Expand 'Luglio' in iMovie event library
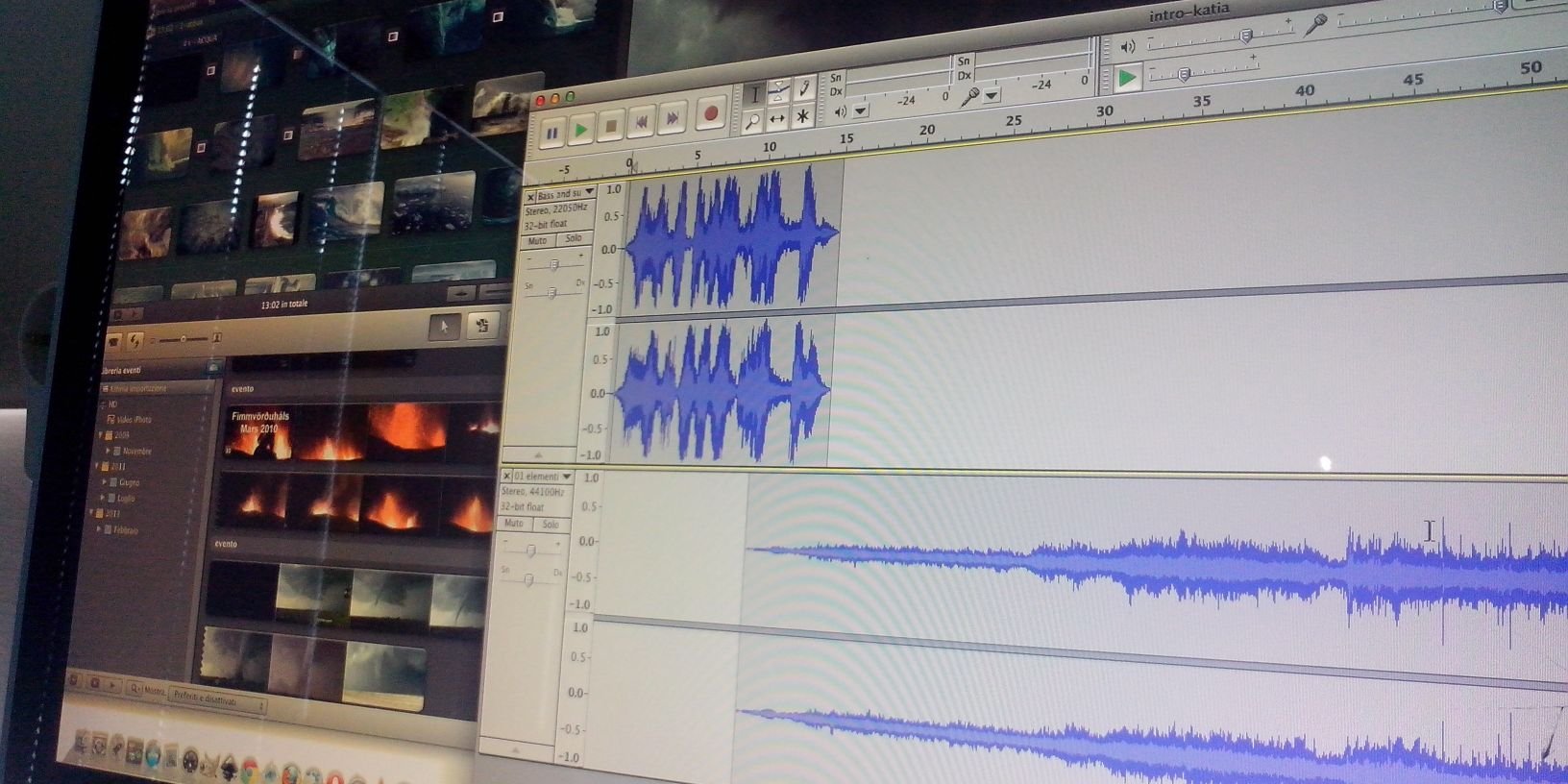1568x784 pixels. click(x=103, y=499)
